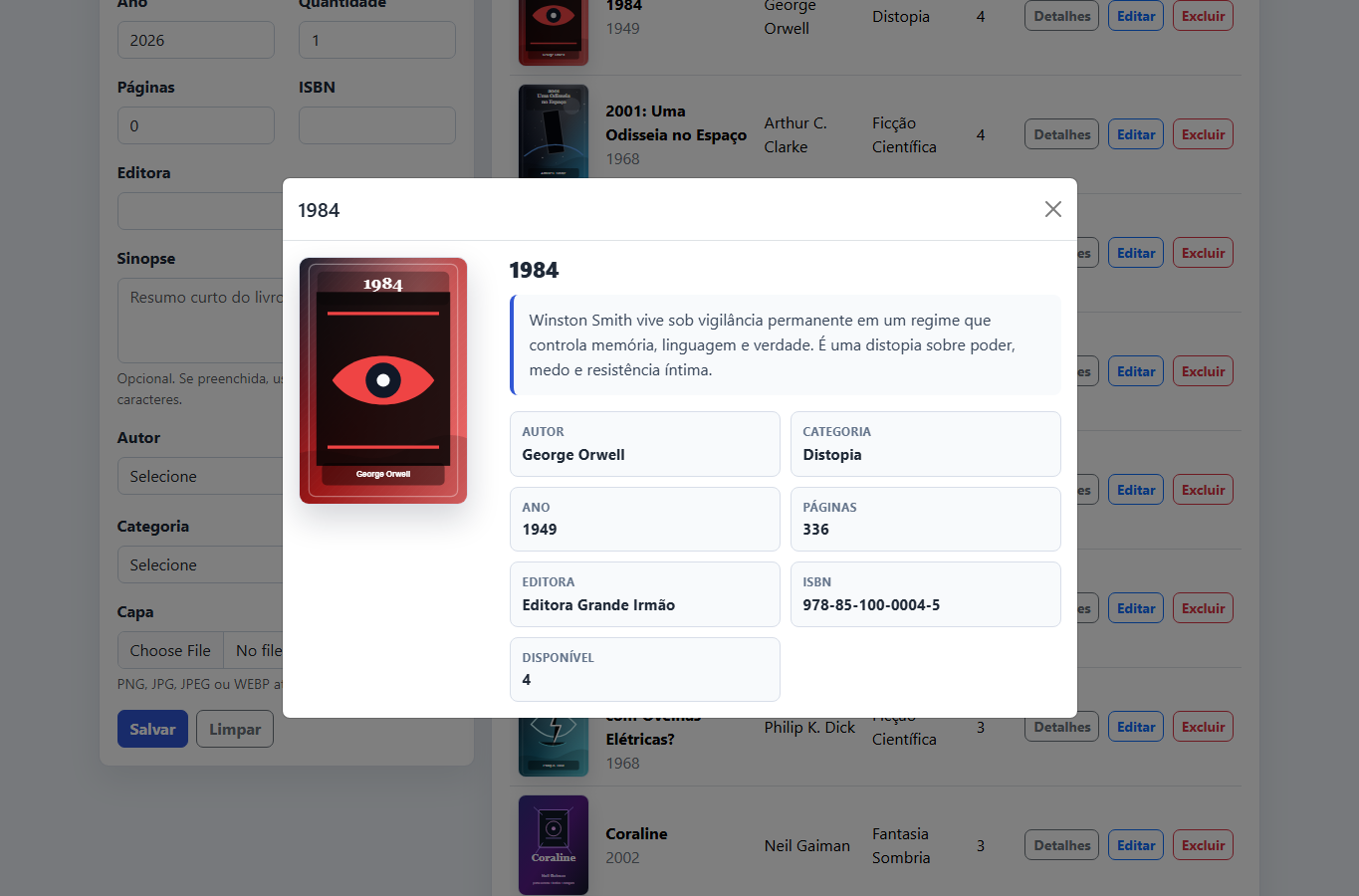The image size is (1359, 896).
Task: Click the 2001 Odisseia cover thumbnail in list
Action: 554,131
